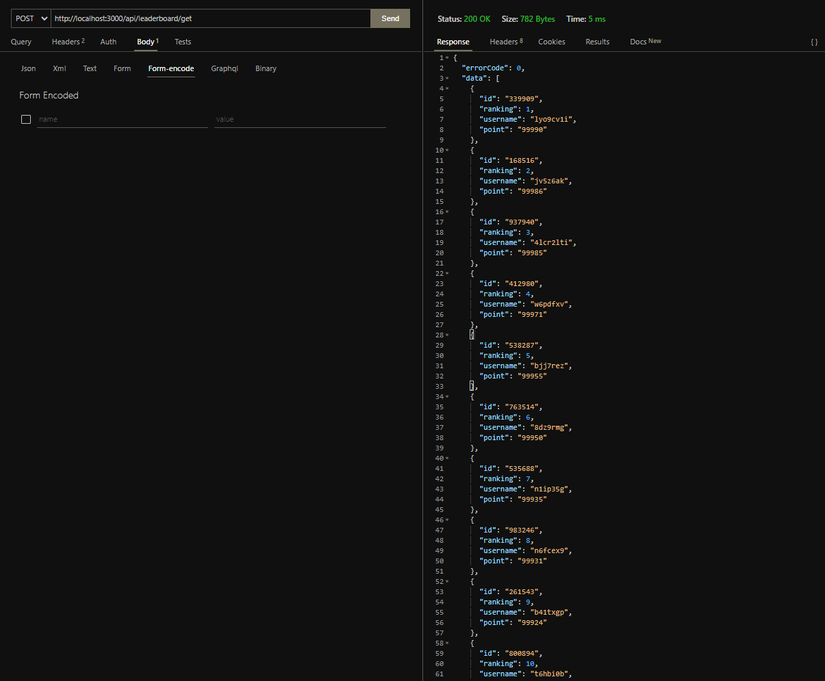Image resolution: width=825 pixels, height=681 pixels.
Task: Fold the object starting at line 52
Action: [x=447, y=582]
